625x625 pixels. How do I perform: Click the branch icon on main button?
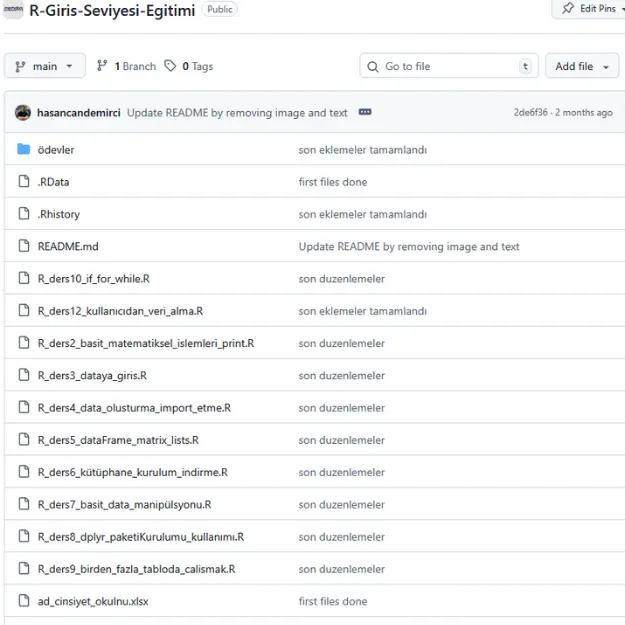pos(20,67)
